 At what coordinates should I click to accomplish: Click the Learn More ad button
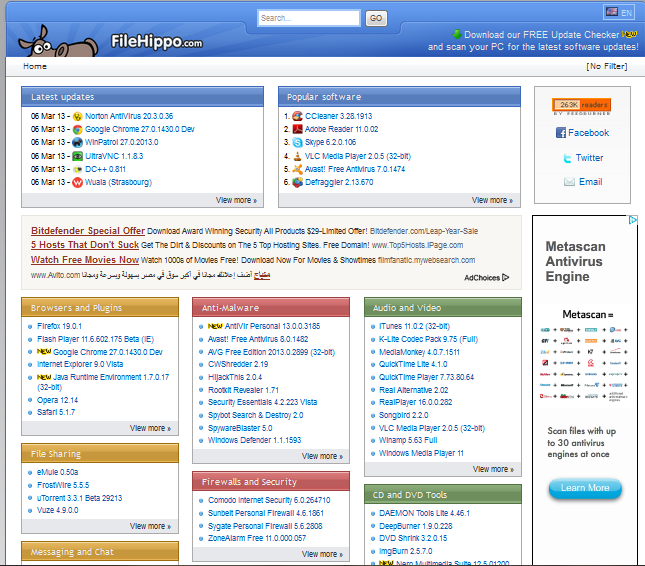coord(585,488)
